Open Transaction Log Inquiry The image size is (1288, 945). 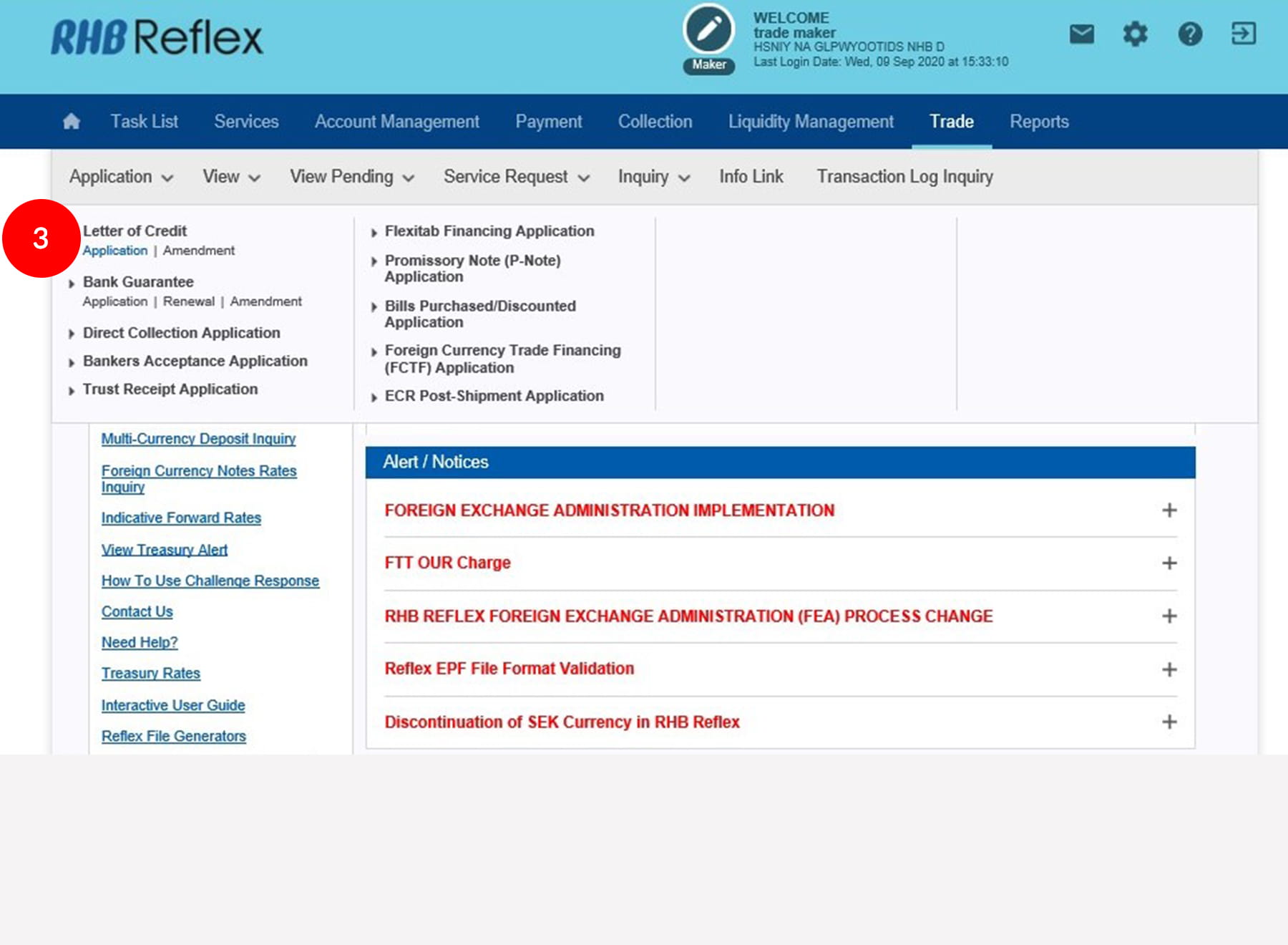click(x=904, y=177)
